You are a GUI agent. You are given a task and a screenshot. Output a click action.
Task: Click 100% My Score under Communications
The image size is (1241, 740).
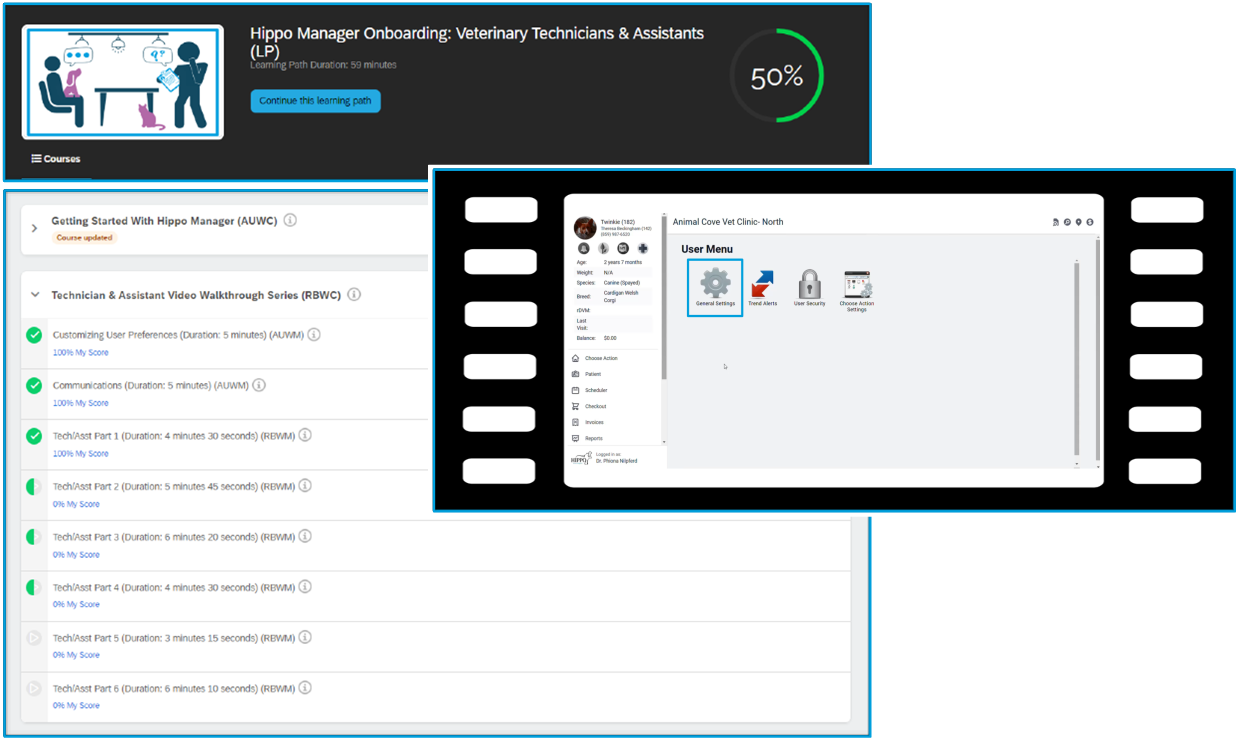81,403
